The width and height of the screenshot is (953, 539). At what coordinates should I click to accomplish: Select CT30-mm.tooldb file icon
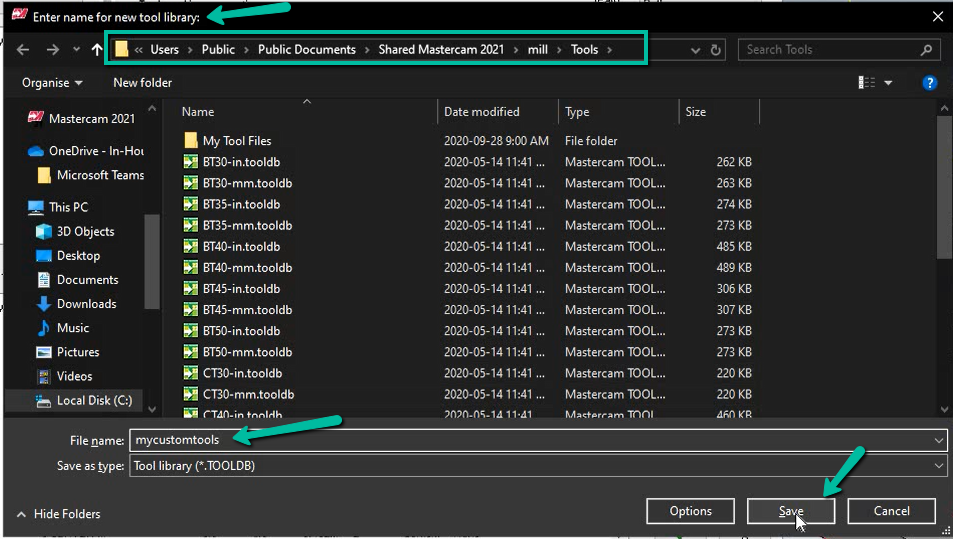pyautogui.click(x=191, y=394)
